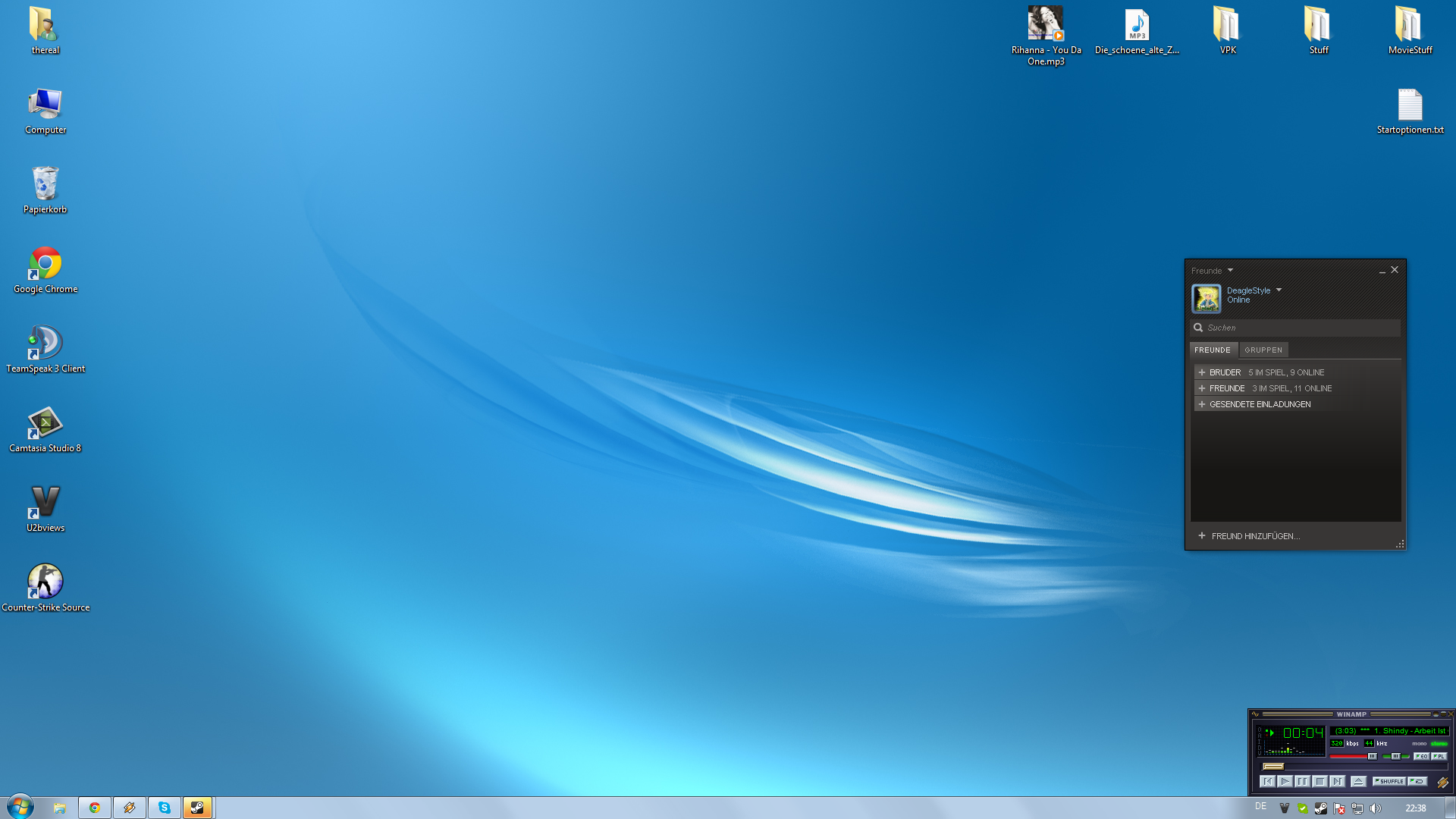This screenshot has width=1456, height=819.
Task: Stop playback in Winamp
Action: (x=1319, y=781)
